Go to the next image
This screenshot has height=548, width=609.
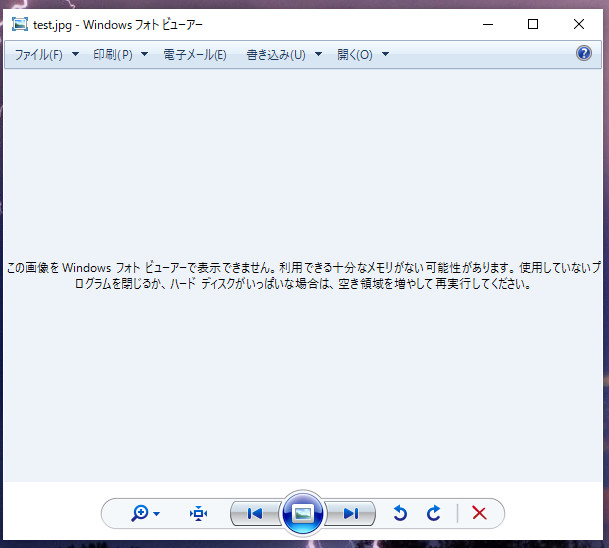(x=351, y=513)
